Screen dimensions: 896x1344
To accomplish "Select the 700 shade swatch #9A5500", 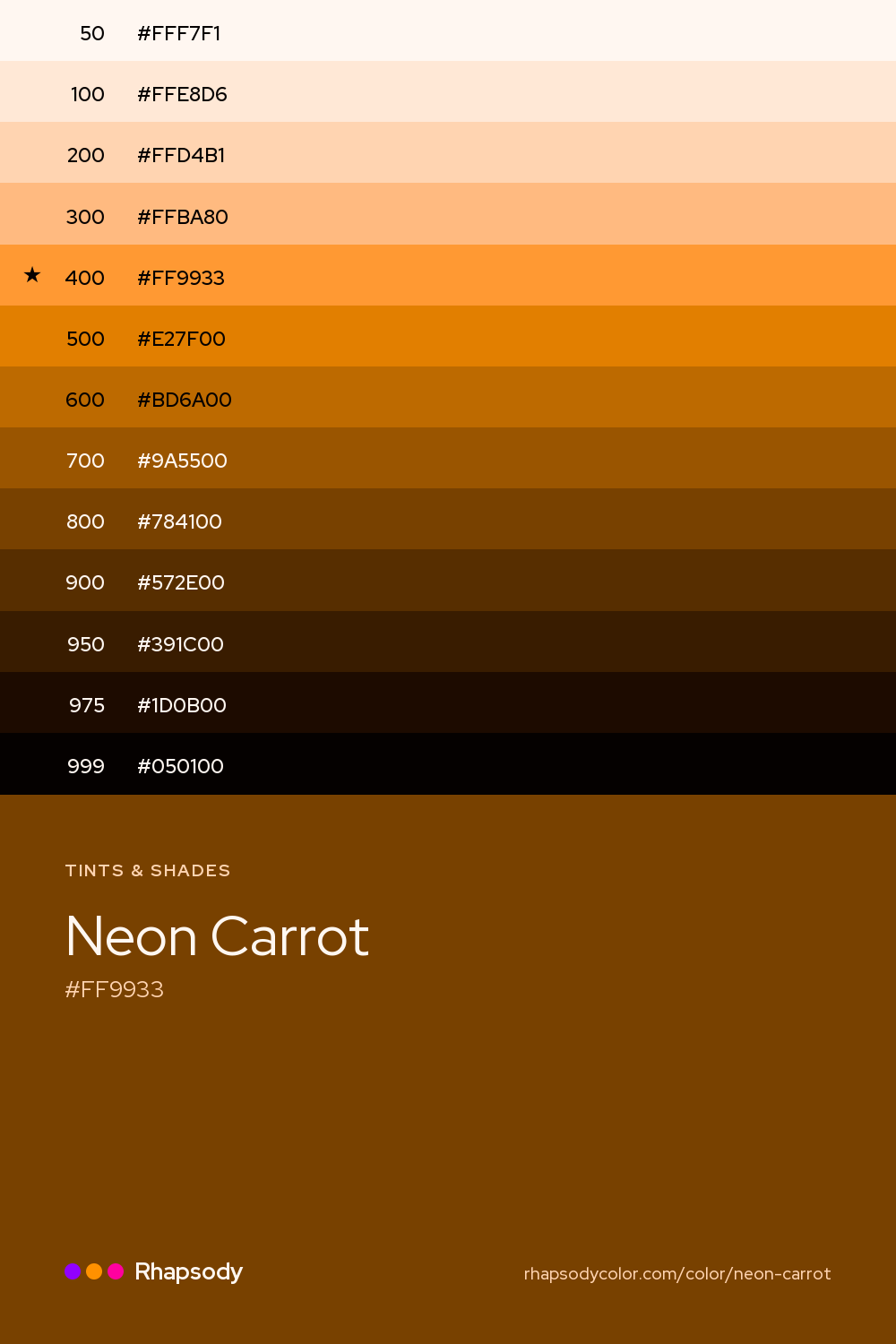I will coord(448,458).
